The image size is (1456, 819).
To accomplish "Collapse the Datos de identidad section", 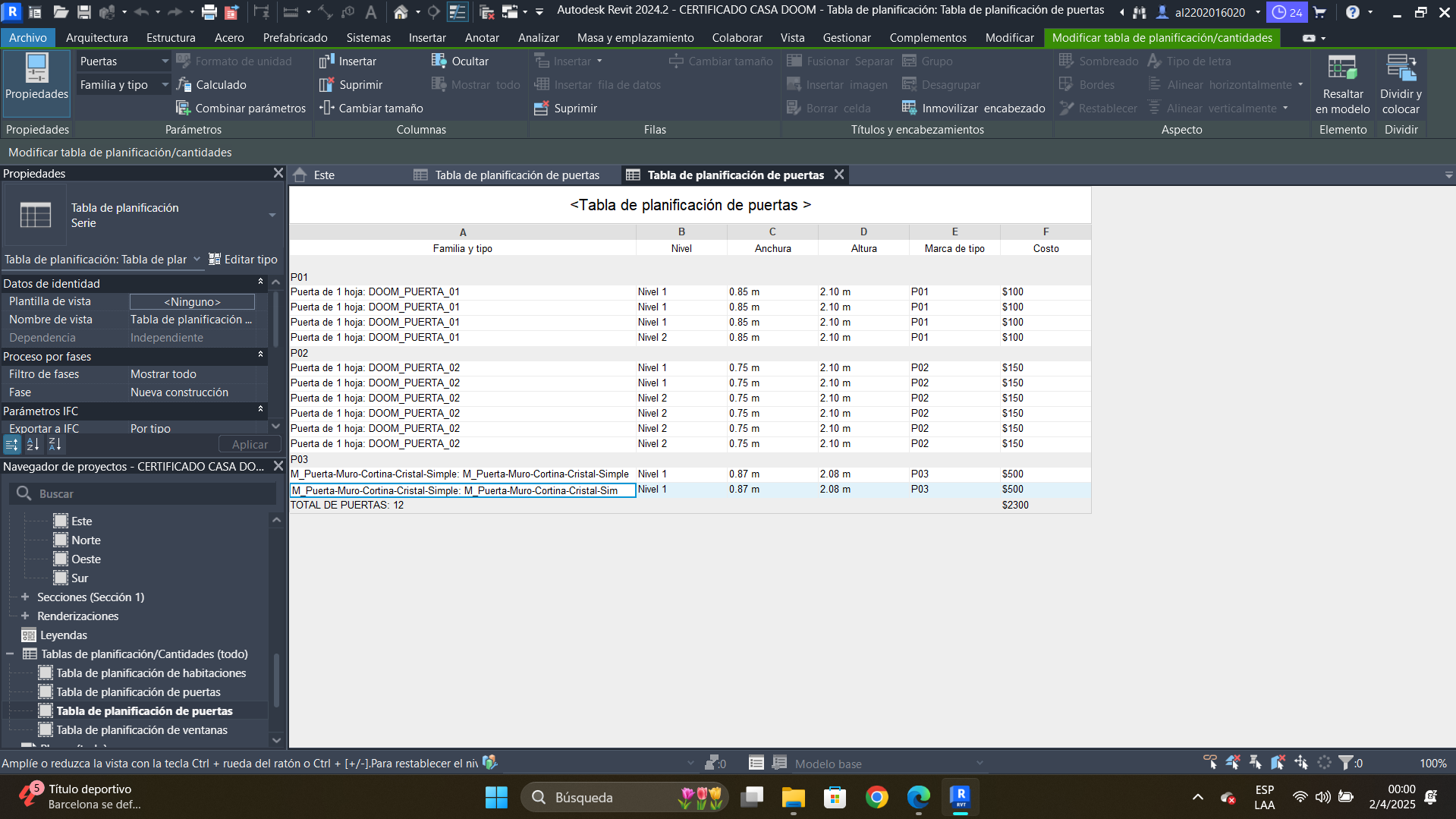I will click(260, 282).
